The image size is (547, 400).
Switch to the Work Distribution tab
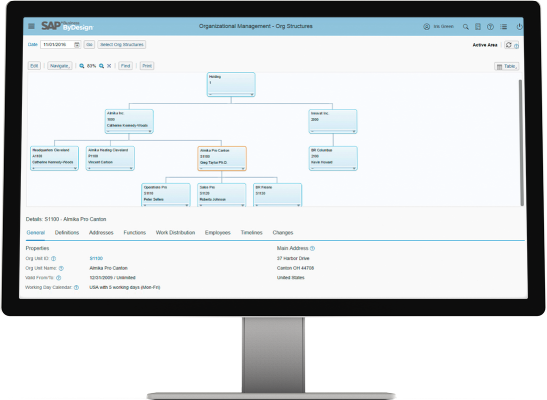point(175,233)
